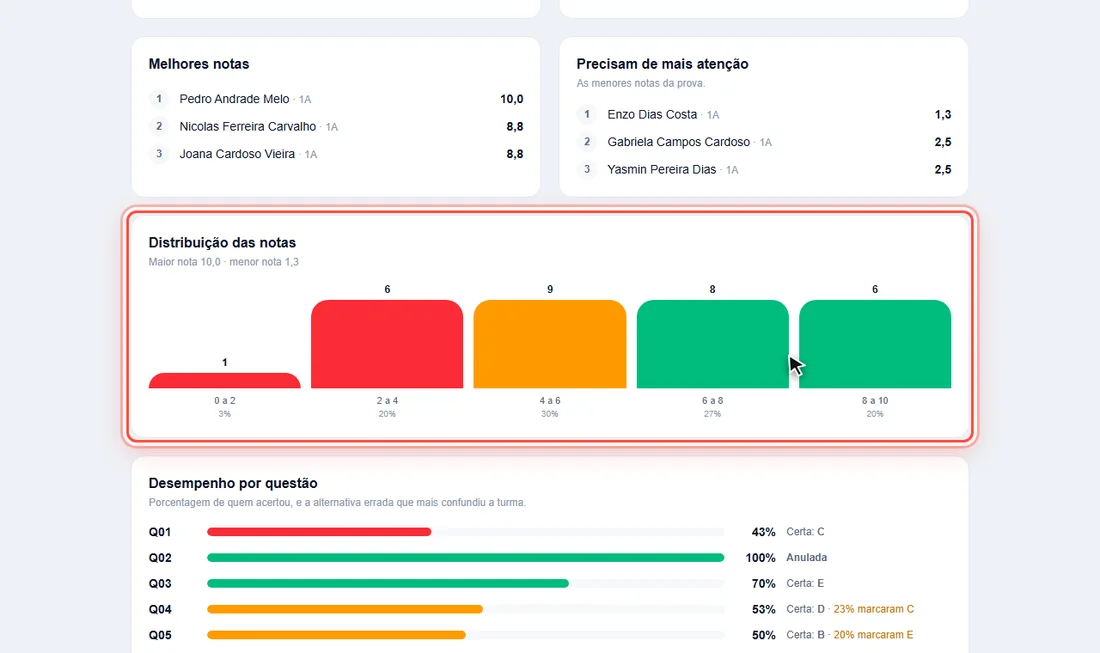Click the 20% marcaram E note

point(873,635)
